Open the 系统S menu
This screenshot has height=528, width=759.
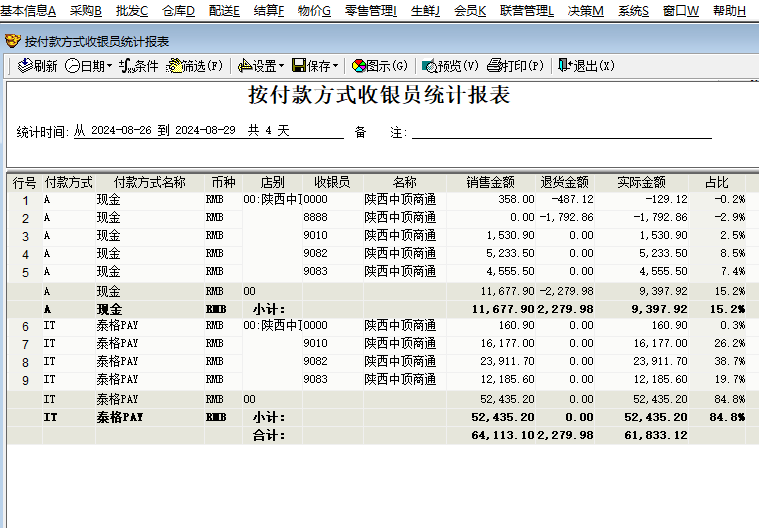coord(632,10)
